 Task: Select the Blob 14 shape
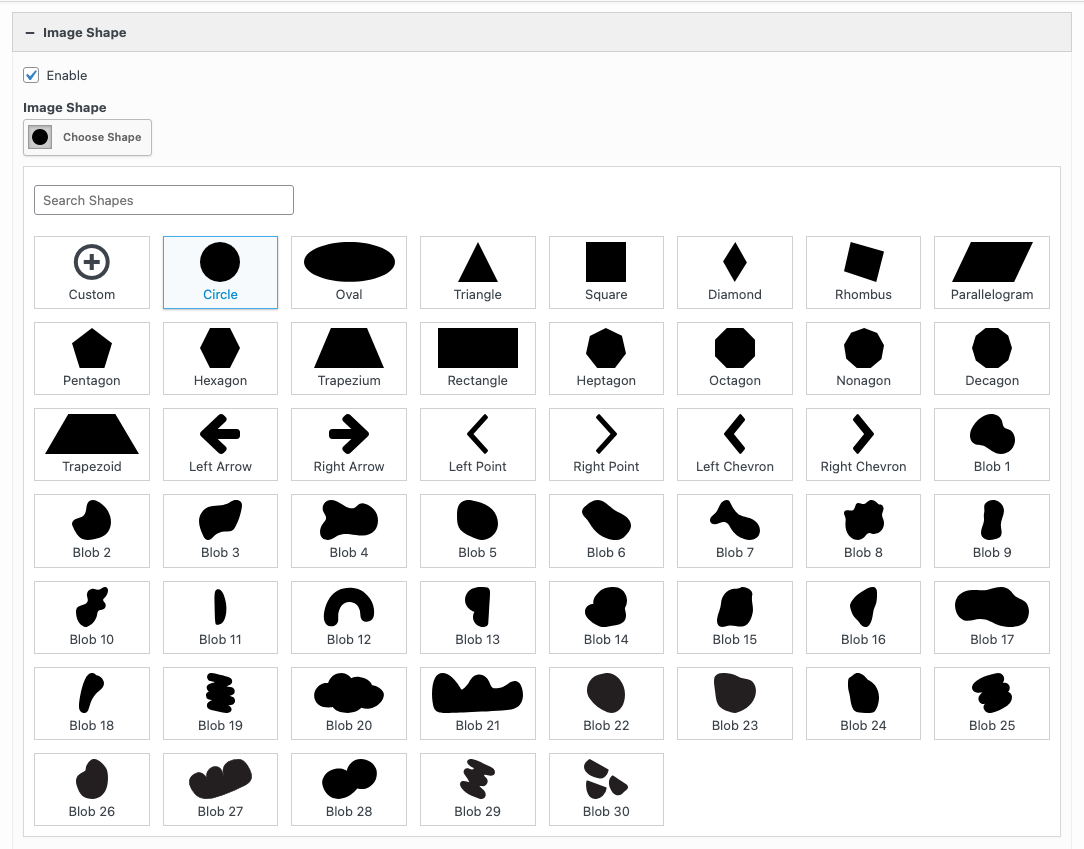coord(606,617)
